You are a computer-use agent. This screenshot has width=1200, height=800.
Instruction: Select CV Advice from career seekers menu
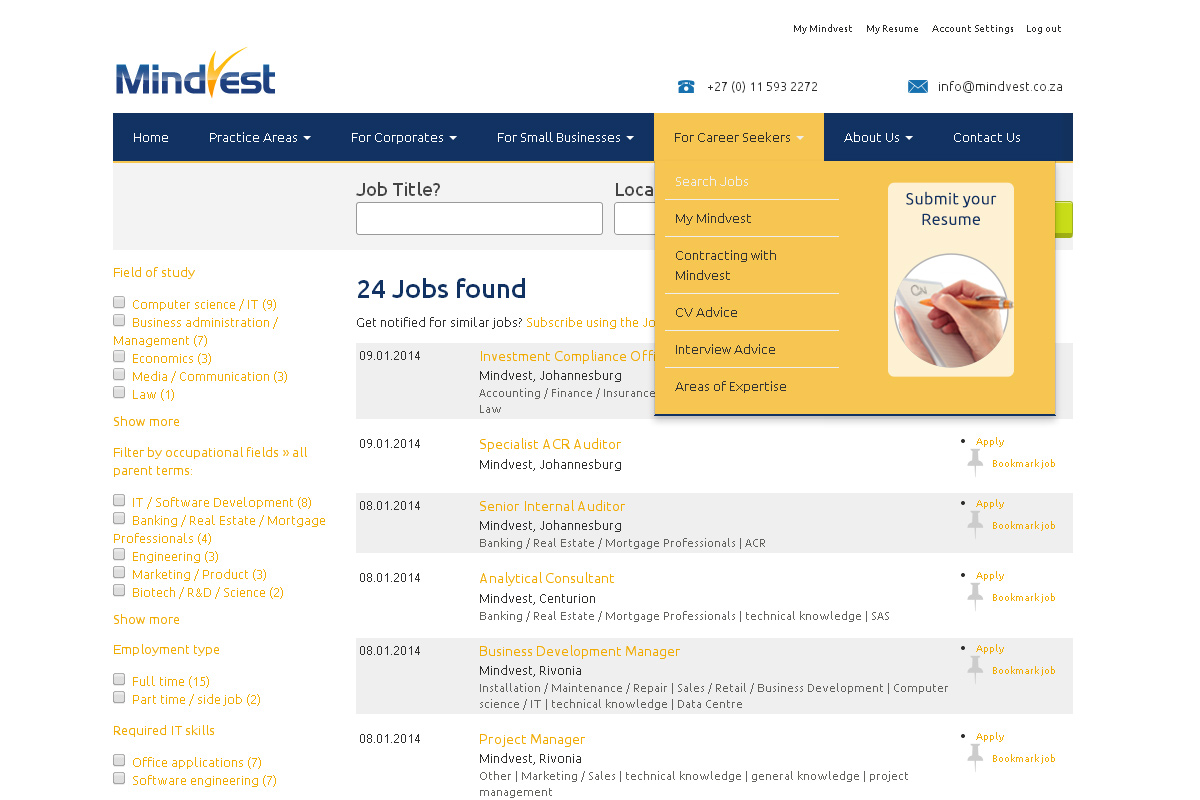click(x=706, y=313)
